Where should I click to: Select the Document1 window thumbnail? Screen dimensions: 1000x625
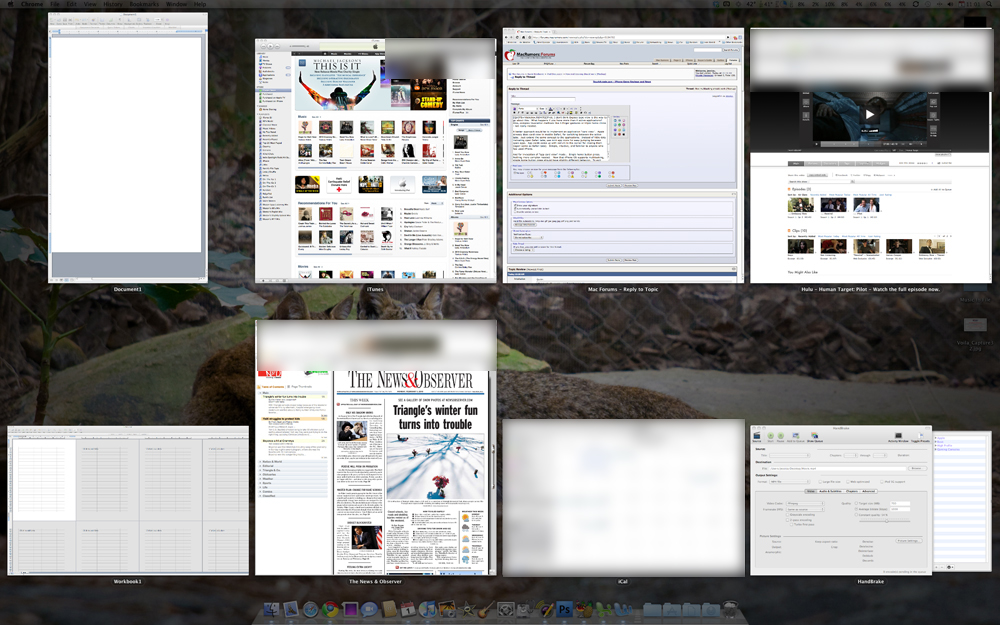pyautogui.click(x=128, y=148)
